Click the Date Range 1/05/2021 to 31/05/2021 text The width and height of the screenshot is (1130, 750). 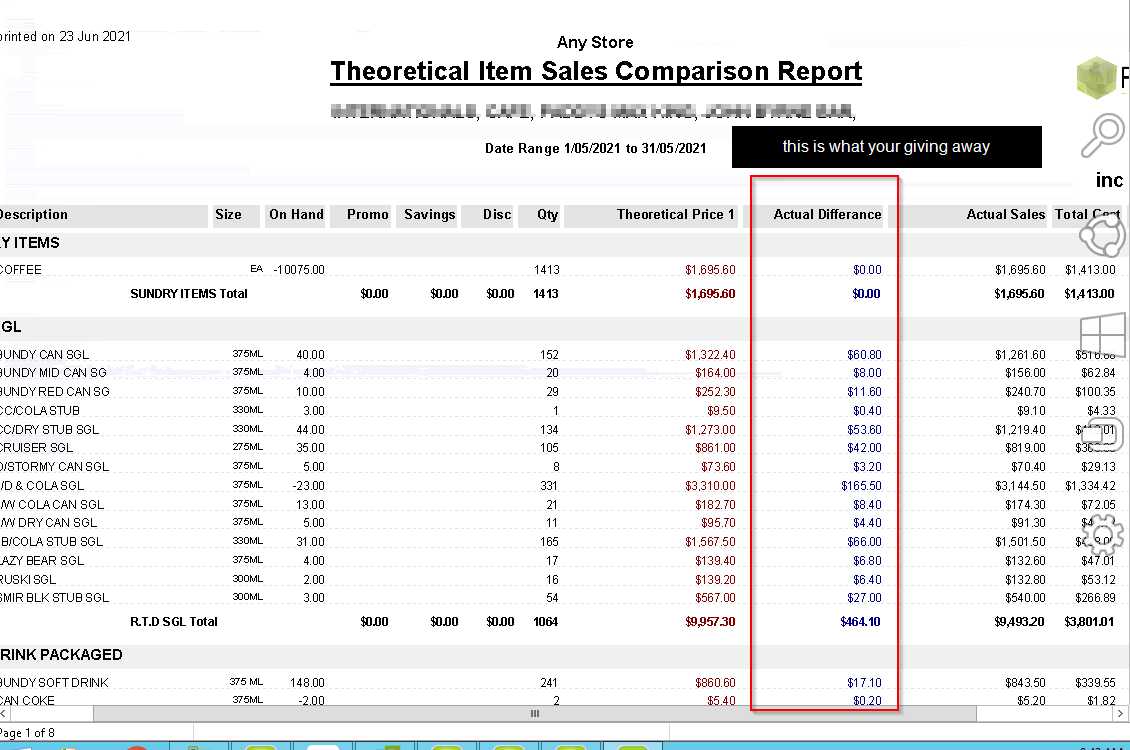pos(595,148)
